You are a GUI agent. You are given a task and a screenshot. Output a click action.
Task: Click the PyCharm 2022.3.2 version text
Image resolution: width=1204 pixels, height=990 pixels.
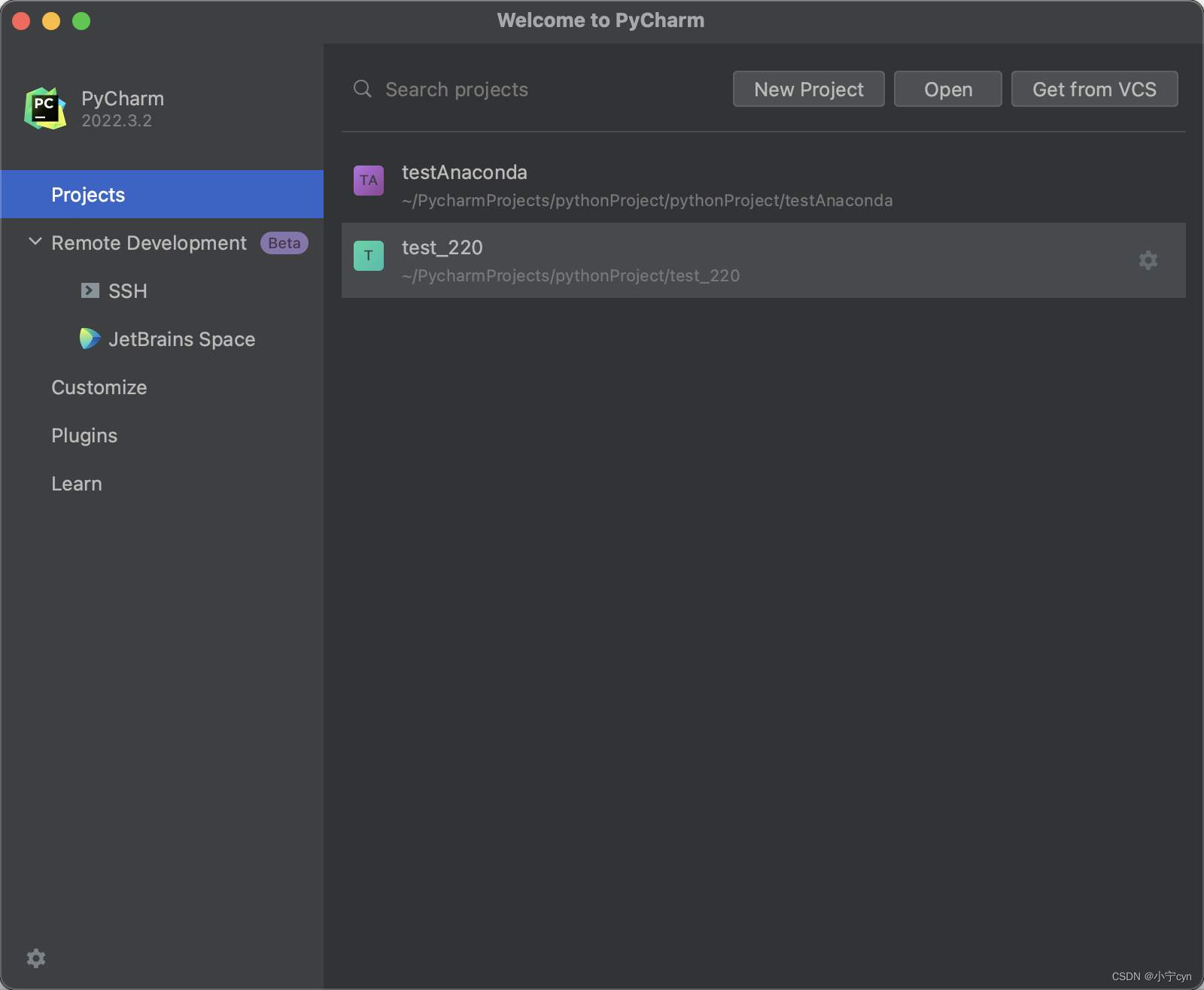coord(117,120)
